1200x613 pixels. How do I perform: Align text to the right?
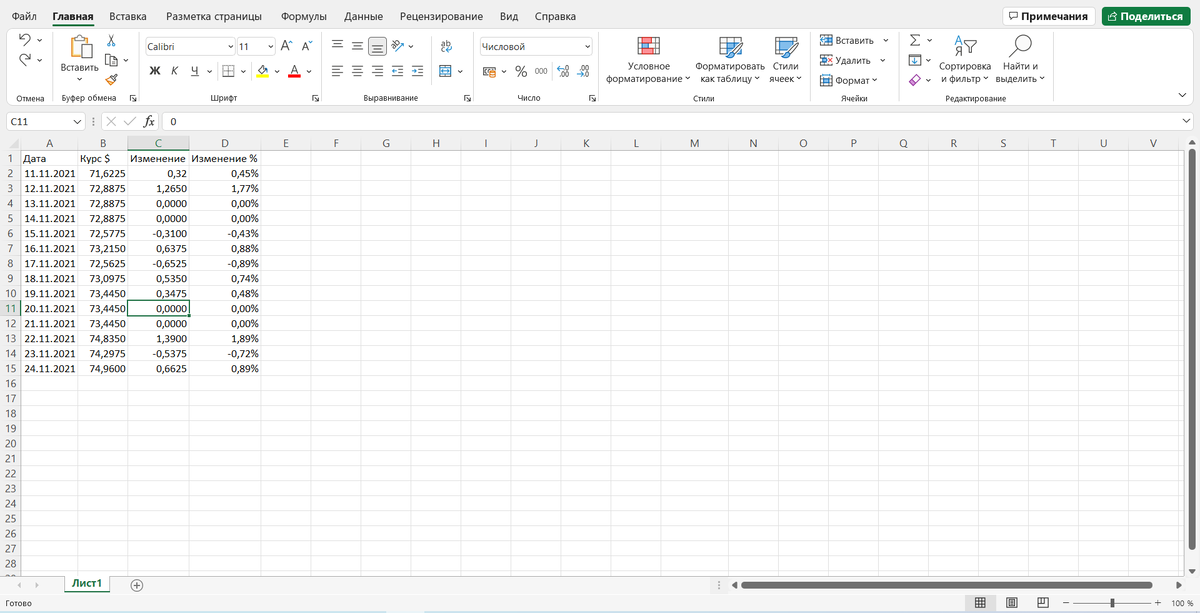[x=377, y=71]
